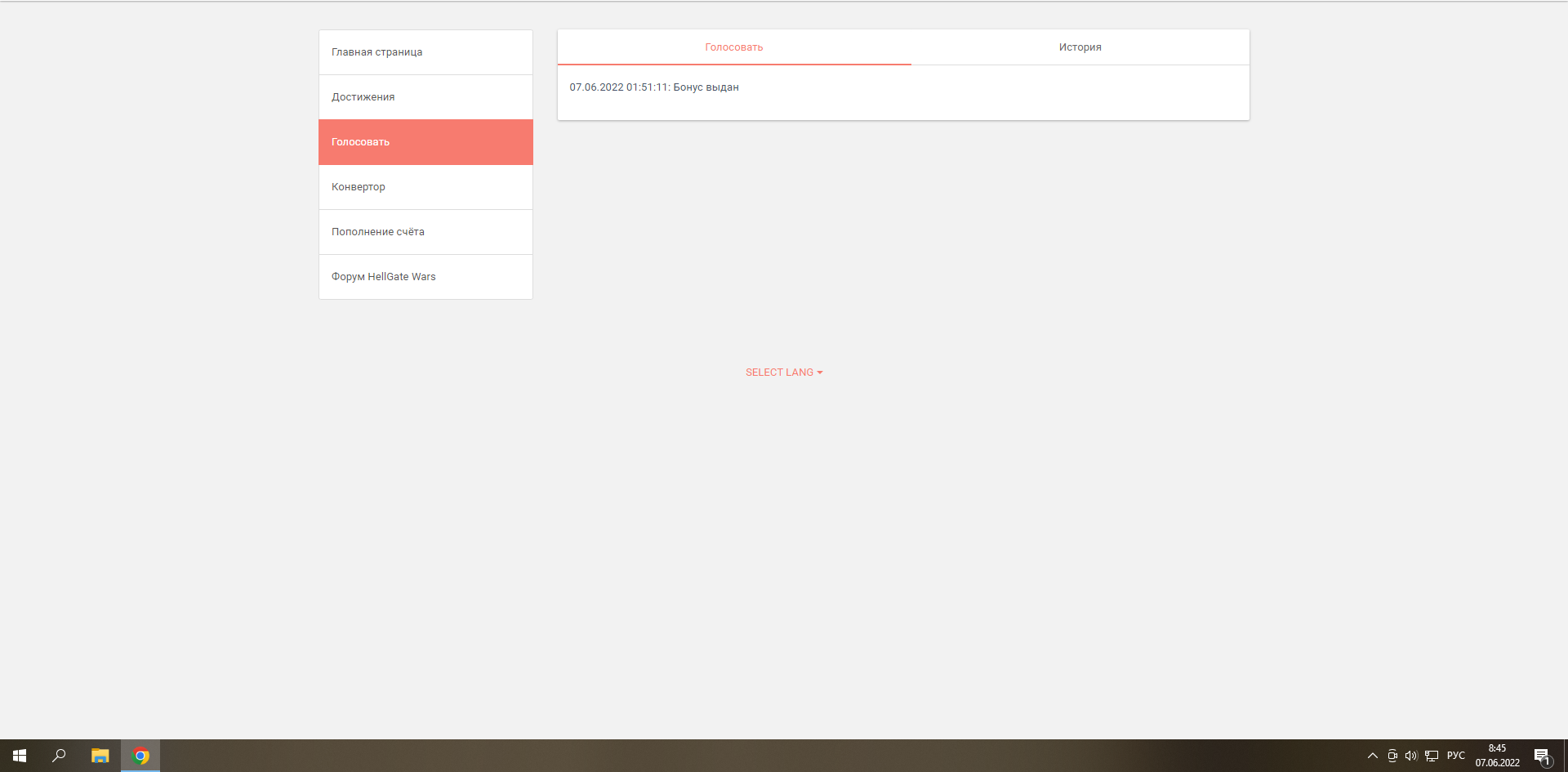Select the highlighted Голосовать sidebar item

pyautogui.click(x=425, y=142)
